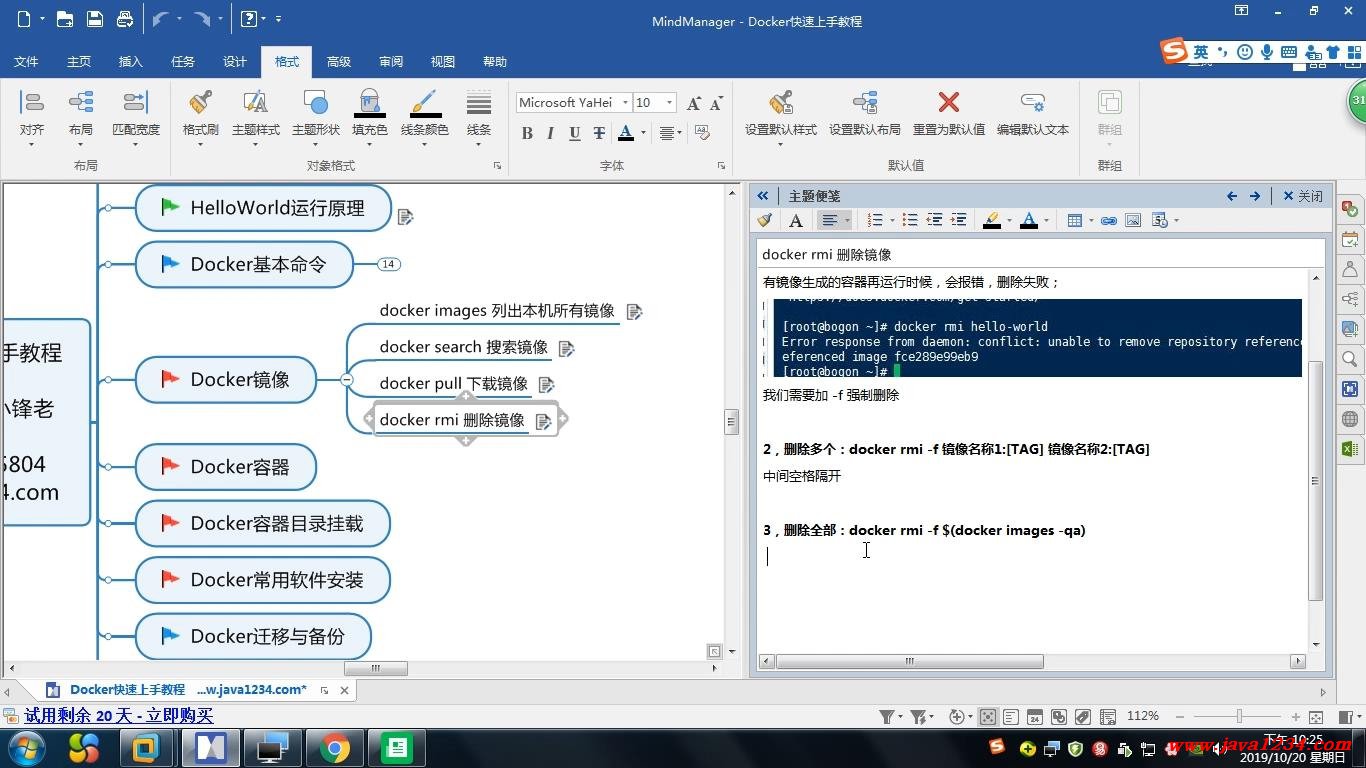Viewport: 1366px width, 768px height.
Task: Toggle the focus-on-topic icon in status bar
Action: click(988, 717)
